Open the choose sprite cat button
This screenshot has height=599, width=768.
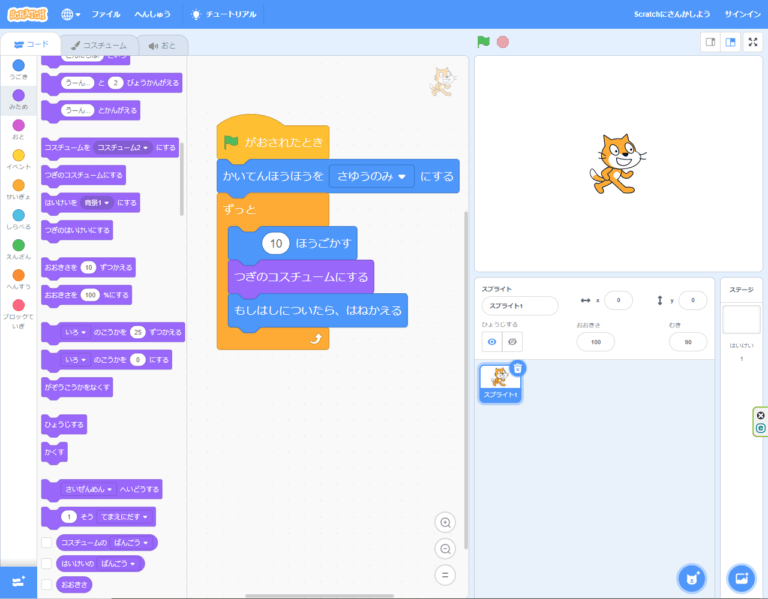(691, 577)
